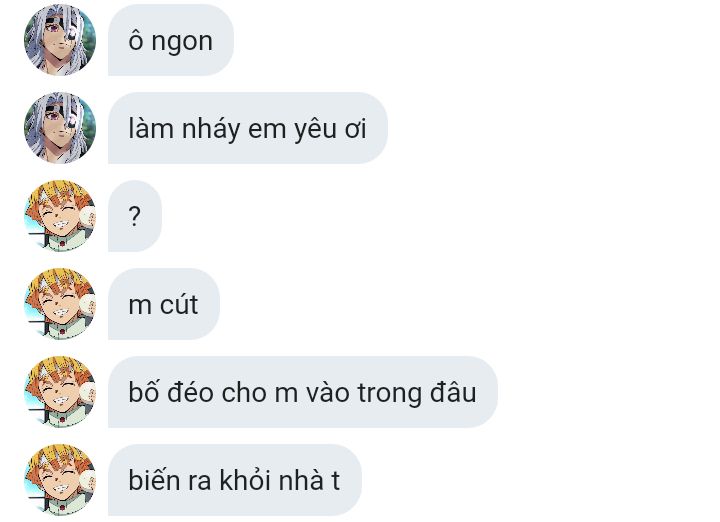
Task: Select the "làm nháy em yêu ơi" message bubble
Action: point(248,128)
